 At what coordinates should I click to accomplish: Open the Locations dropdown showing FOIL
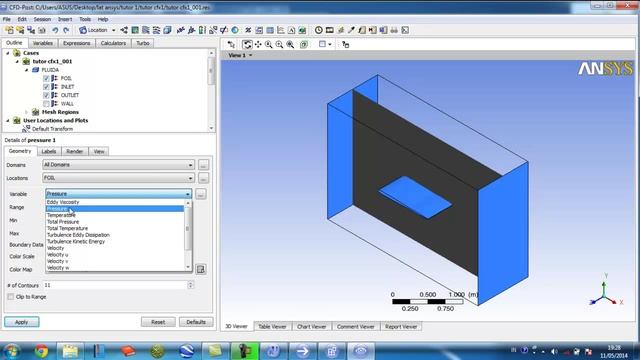(x=118, y=178)
